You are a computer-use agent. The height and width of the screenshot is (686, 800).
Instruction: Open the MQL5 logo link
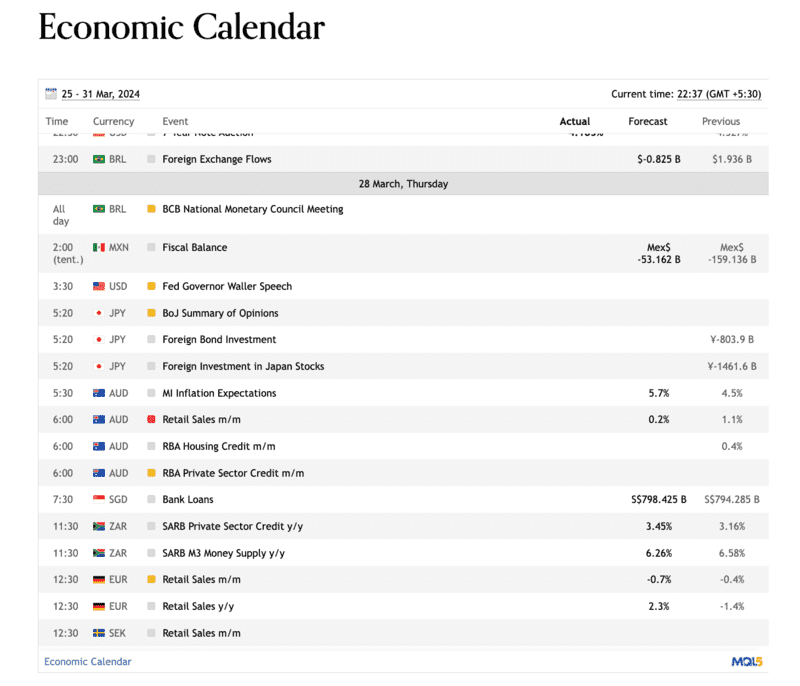click(x=747, y=662)
